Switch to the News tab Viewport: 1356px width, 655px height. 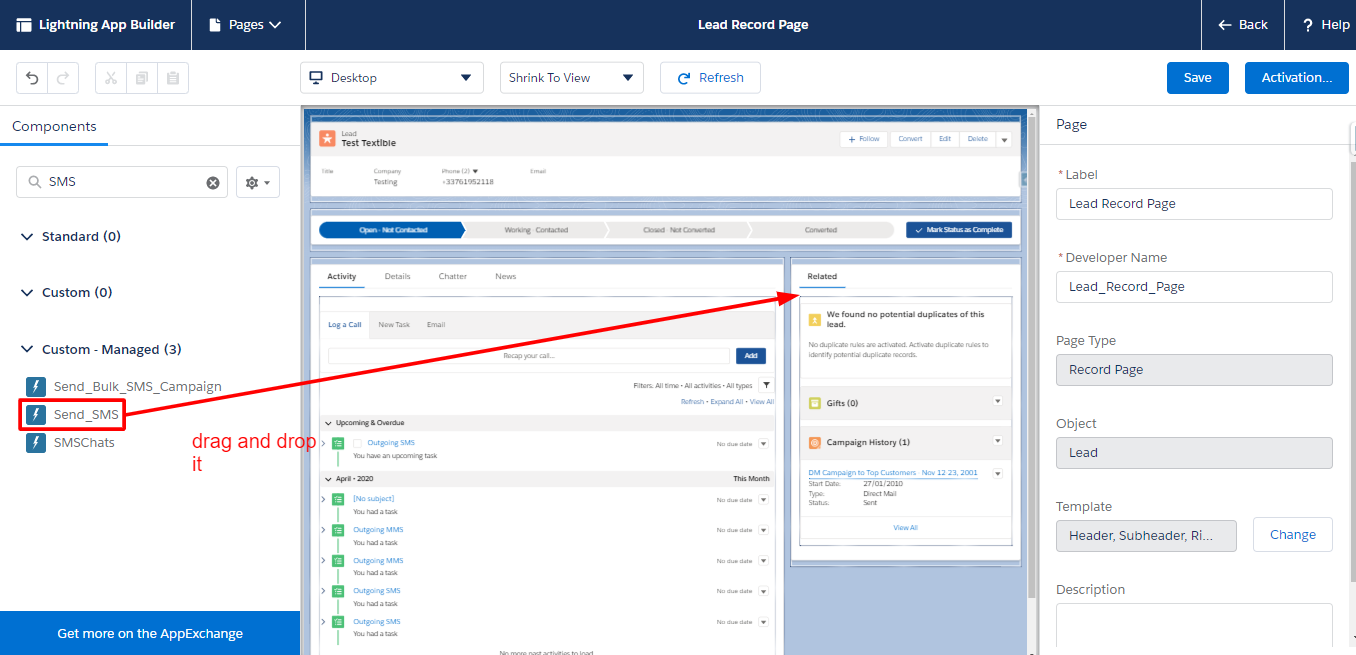click(x=506, y=276)
